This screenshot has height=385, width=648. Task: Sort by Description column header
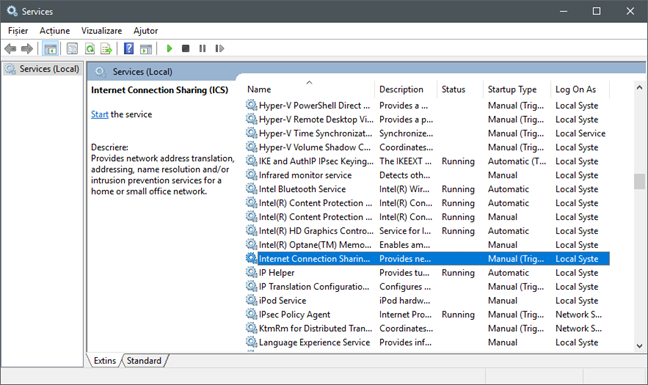coord(406,89)
